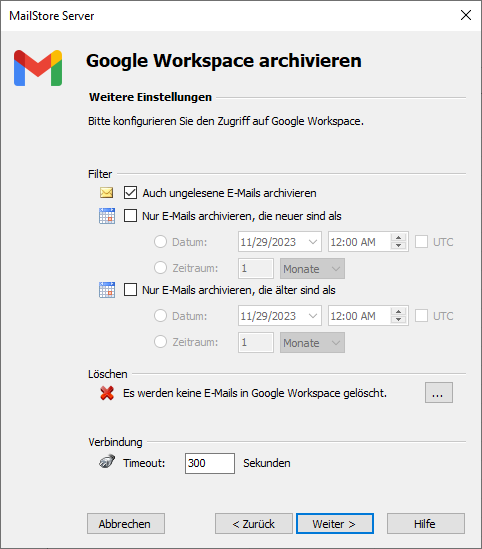Click the Hilfe button
This screenshot has height=549, width=482.
[x=426, y=524]
